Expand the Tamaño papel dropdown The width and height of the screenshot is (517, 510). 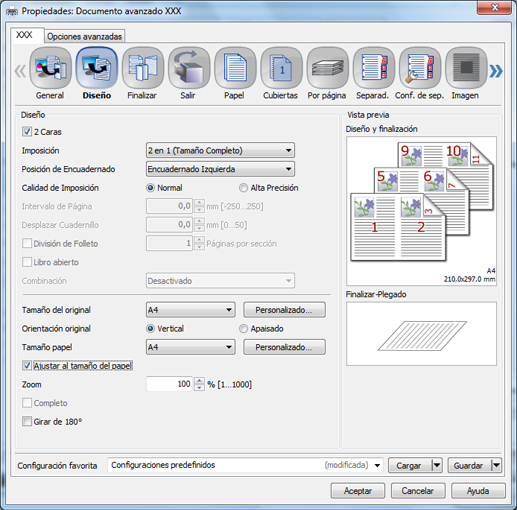(x=191, y=347)
